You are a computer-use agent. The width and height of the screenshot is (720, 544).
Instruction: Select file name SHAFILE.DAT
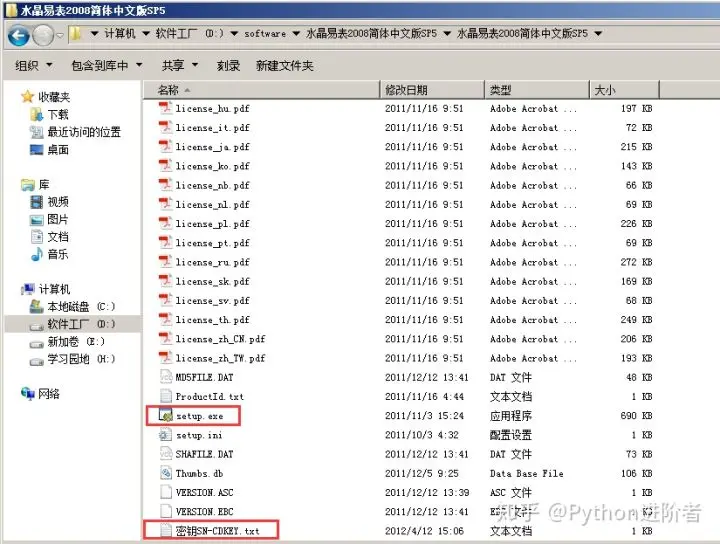[204, 454]
